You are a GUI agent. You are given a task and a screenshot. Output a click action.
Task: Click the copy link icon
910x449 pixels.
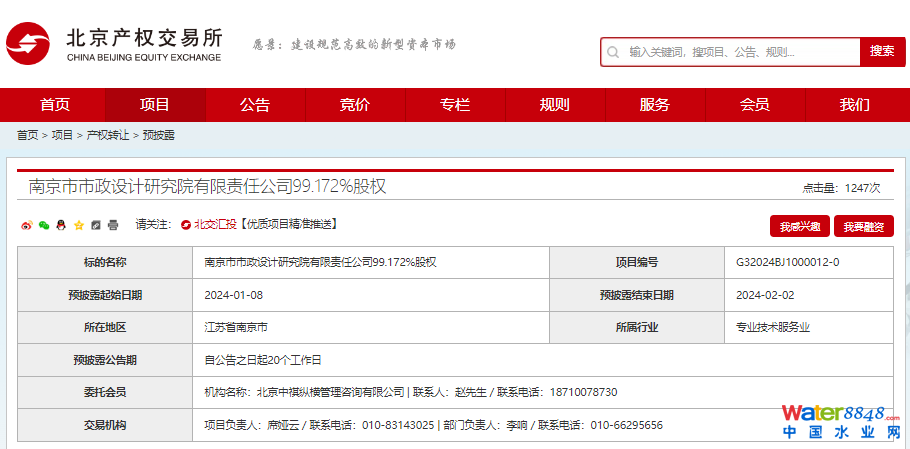[x=96, y=225]
